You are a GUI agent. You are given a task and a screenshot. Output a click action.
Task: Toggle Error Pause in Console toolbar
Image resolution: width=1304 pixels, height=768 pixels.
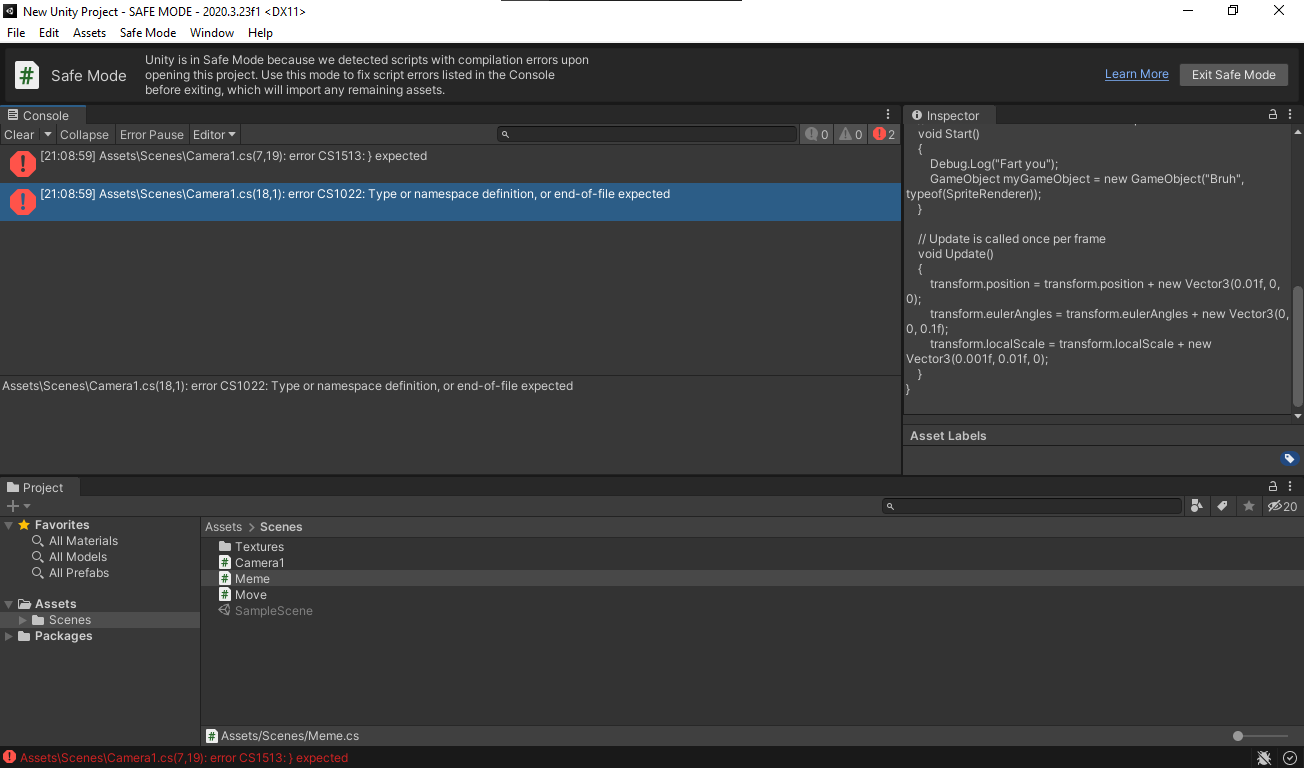(152, 134)
